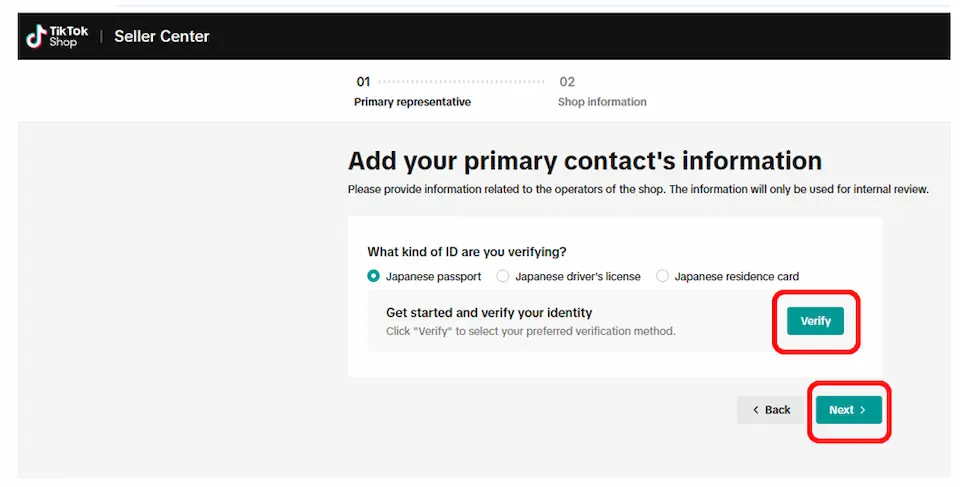
Task: Switch to the Shop information step
Action: click(x=602, y=102)
